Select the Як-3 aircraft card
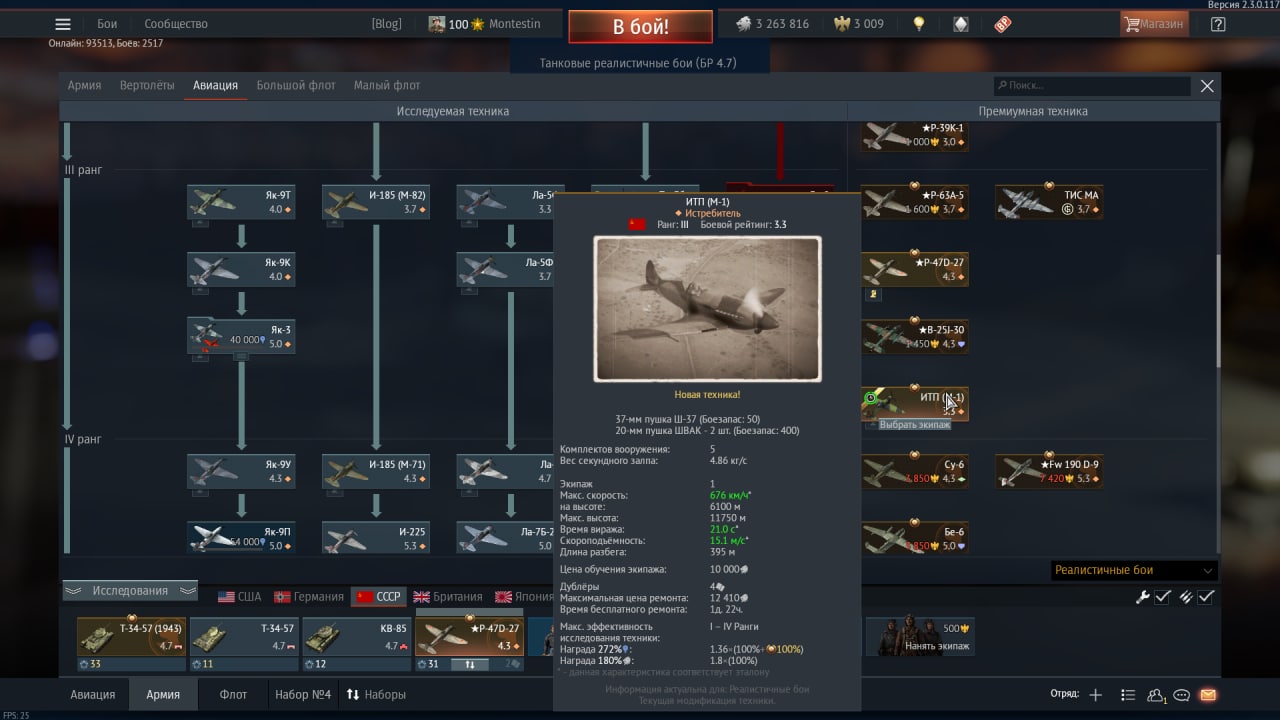Viewport: 1280px width, 720px height. point(241,336)
